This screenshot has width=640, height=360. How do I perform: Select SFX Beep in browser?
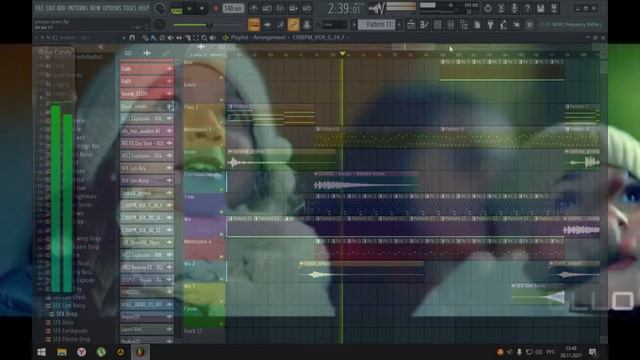67,314
